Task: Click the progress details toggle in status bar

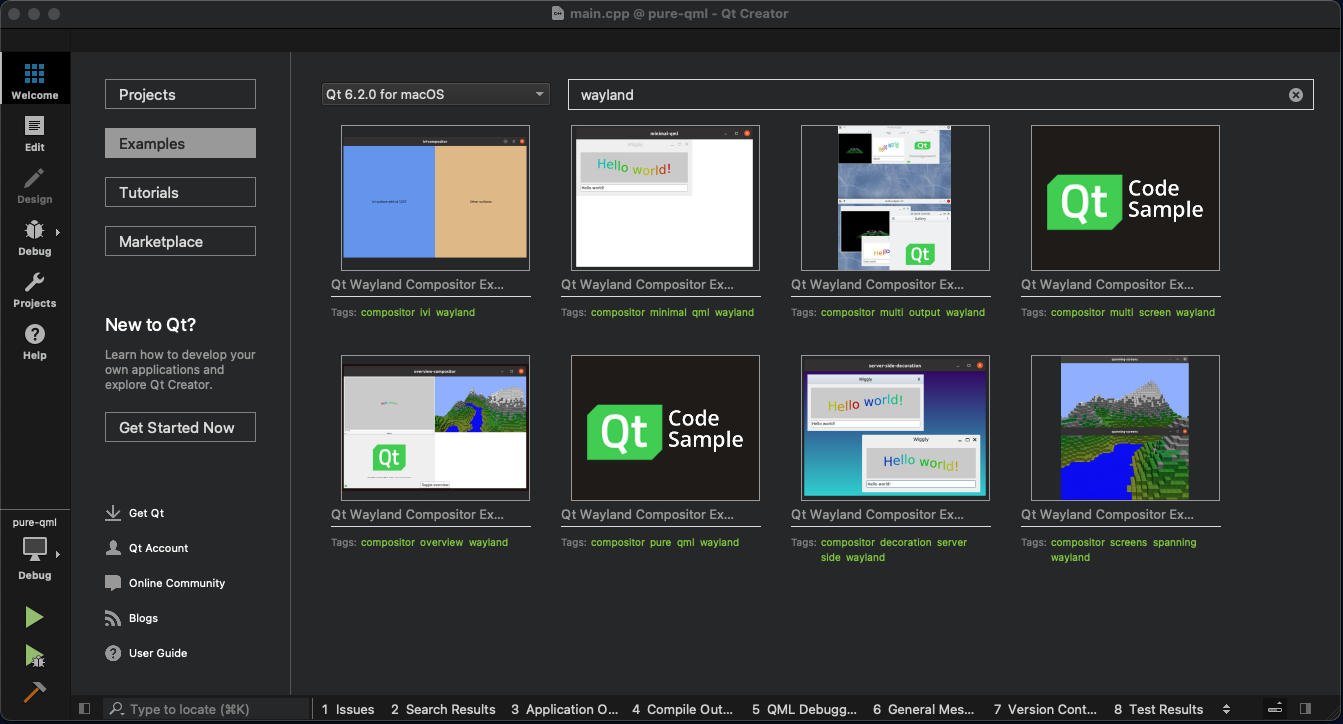Action: [1275, 709]
